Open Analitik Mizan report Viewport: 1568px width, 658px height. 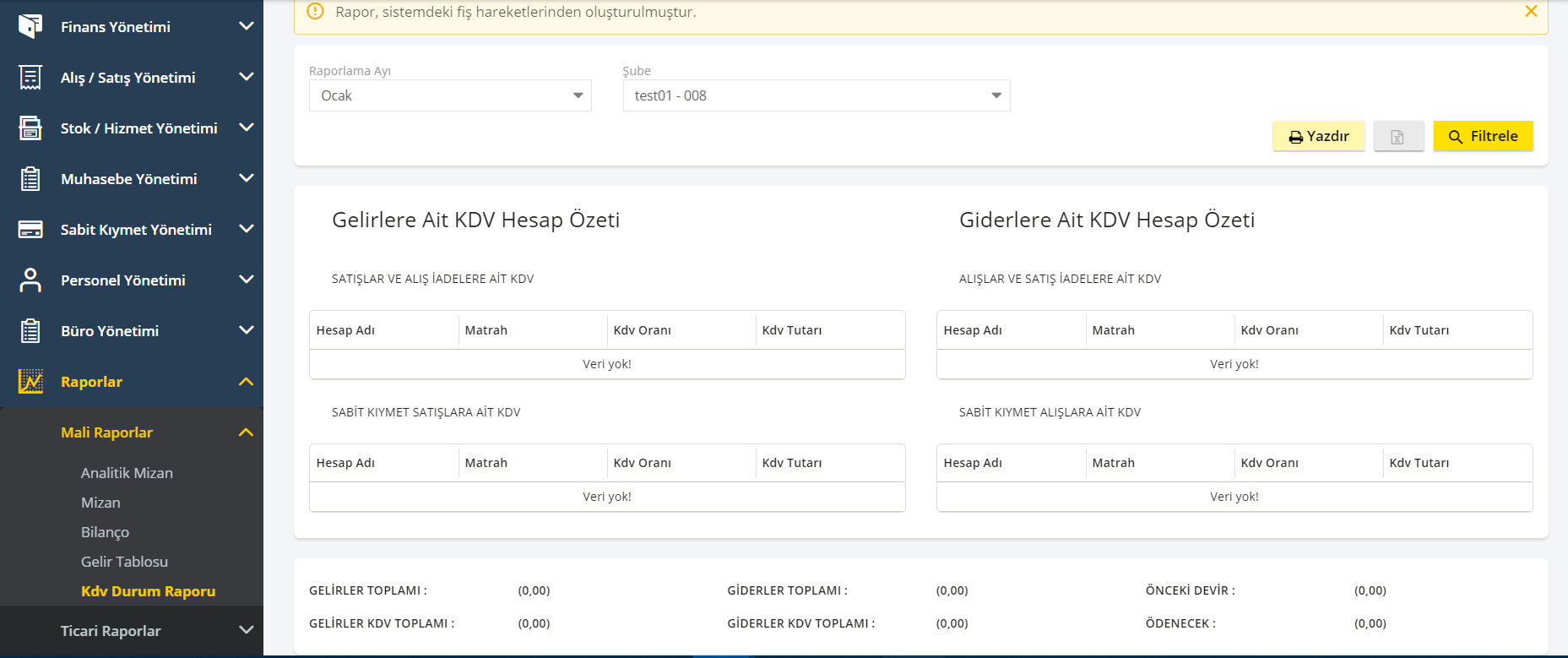click(127, 473)
